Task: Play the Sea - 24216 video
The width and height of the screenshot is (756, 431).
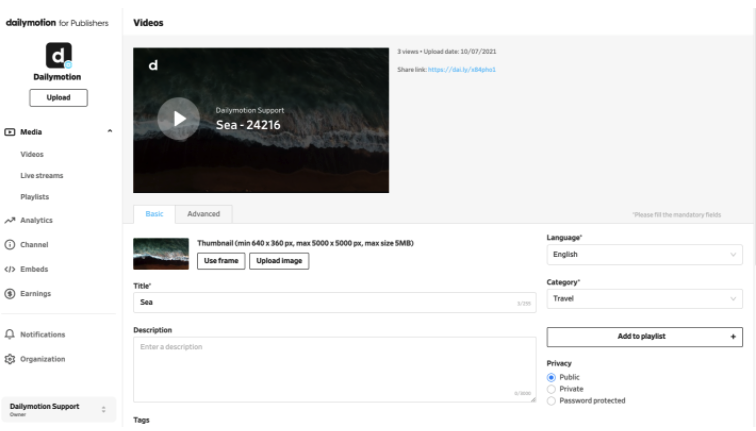Action: 178,119
